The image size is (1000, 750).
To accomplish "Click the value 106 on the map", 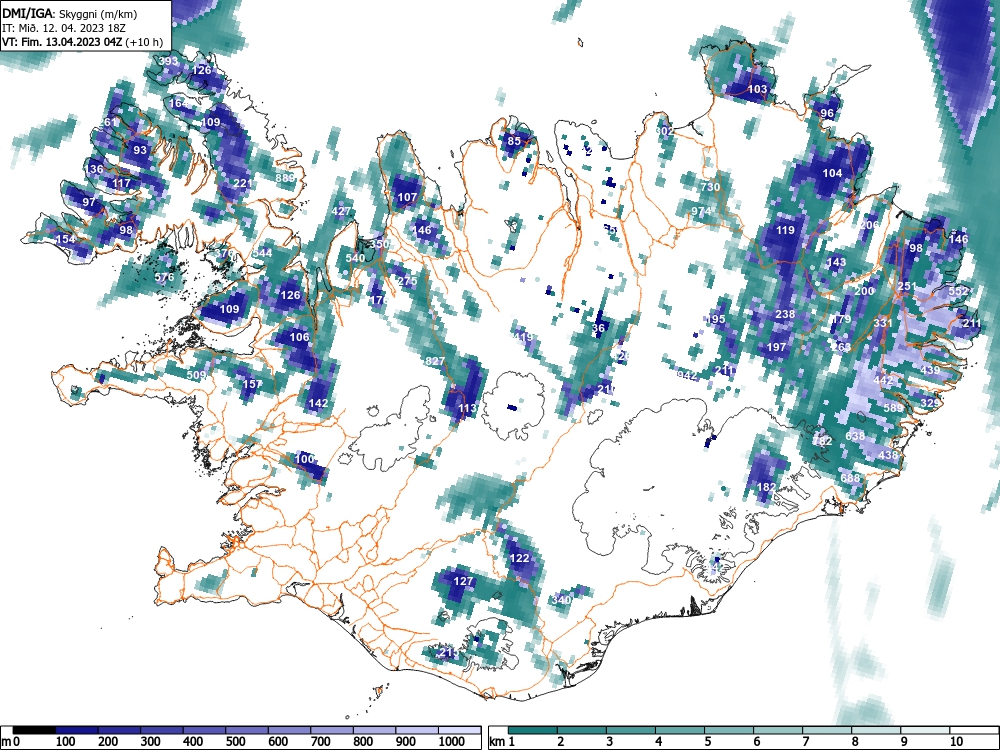I will (x=299, y=337).
